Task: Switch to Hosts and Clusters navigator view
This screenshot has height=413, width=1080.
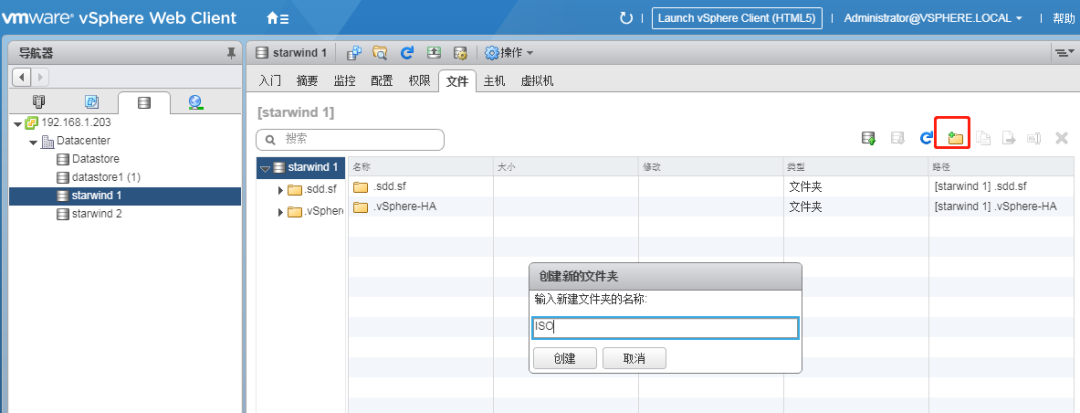Action: [x=39, y=103]
